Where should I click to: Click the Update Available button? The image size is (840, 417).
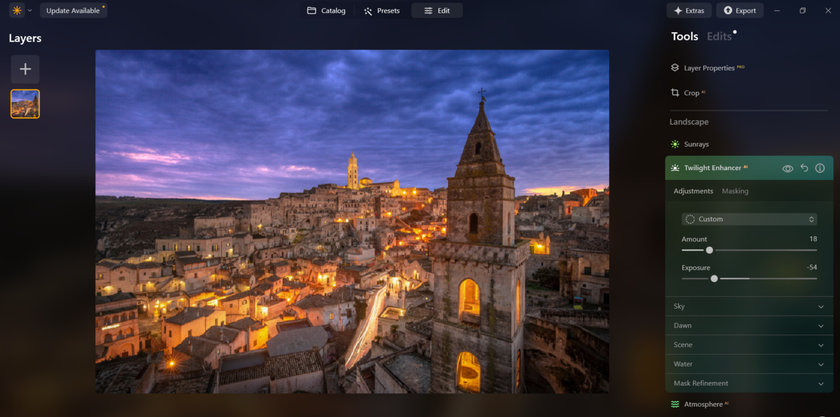[x=73, y=10]
